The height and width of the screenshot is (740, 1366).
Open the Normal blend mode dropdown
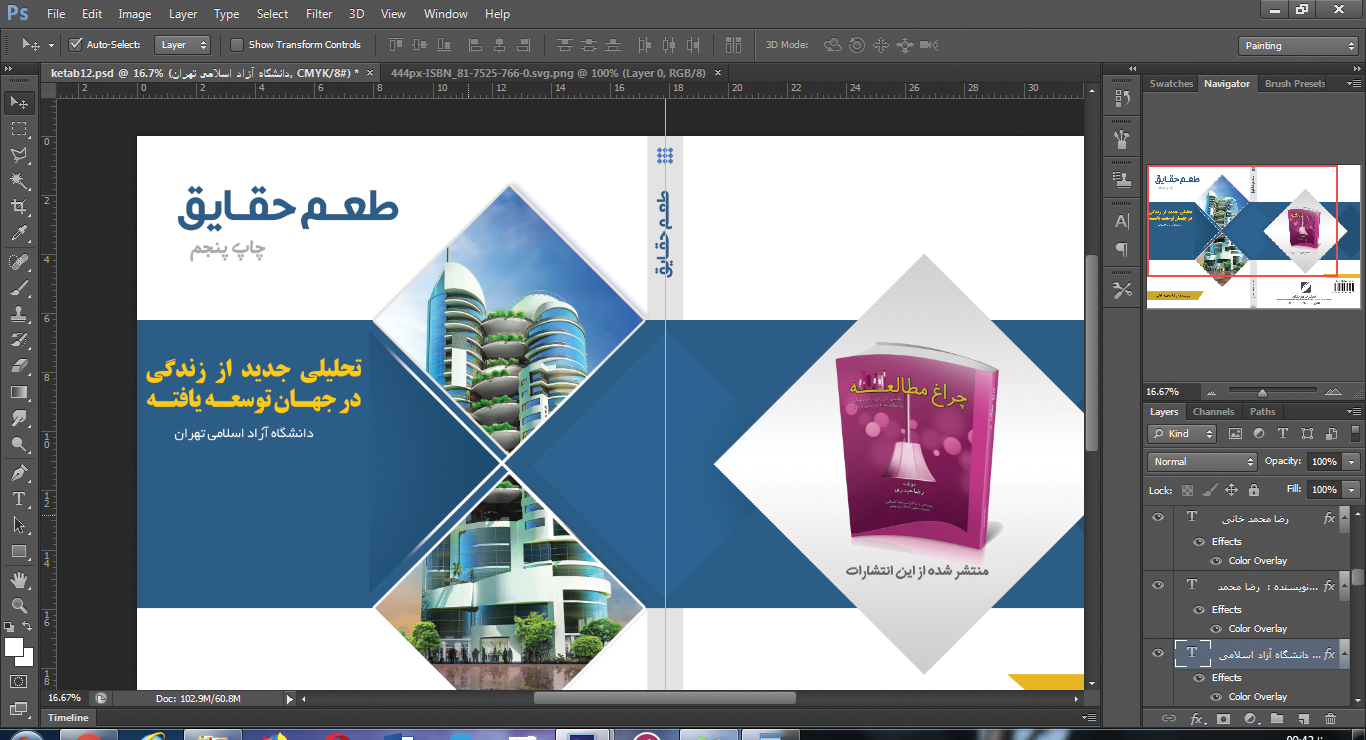tap(1203, 462)
